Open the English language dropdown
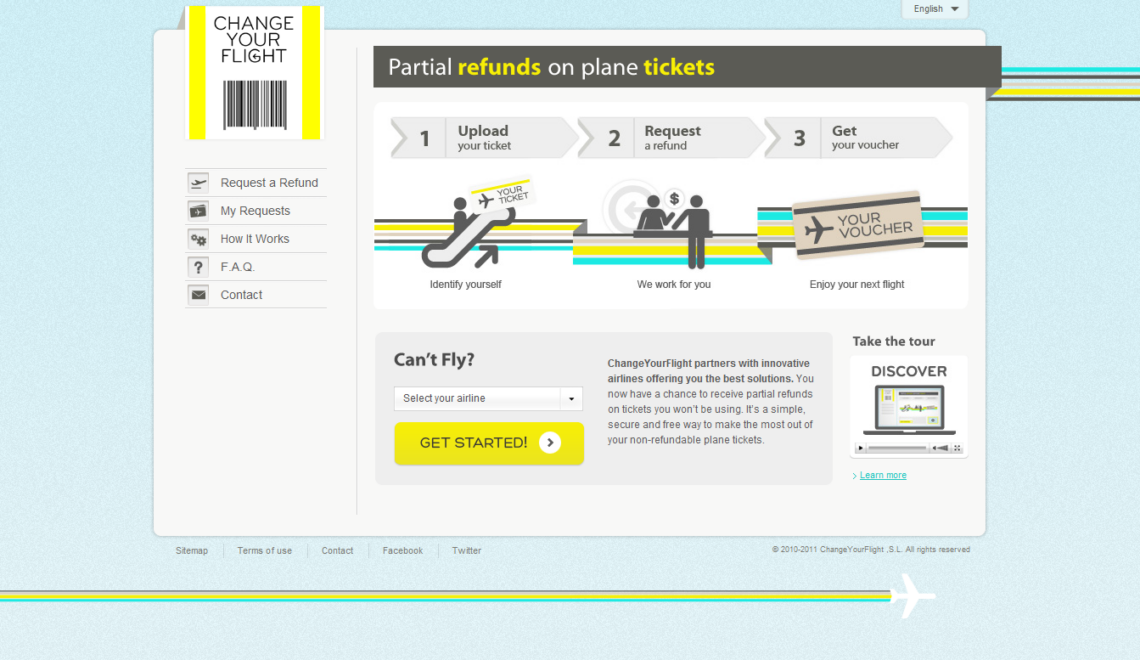The width and height of the screenshot is (1140, 660). pyautogui.click(x=935, y=9)
